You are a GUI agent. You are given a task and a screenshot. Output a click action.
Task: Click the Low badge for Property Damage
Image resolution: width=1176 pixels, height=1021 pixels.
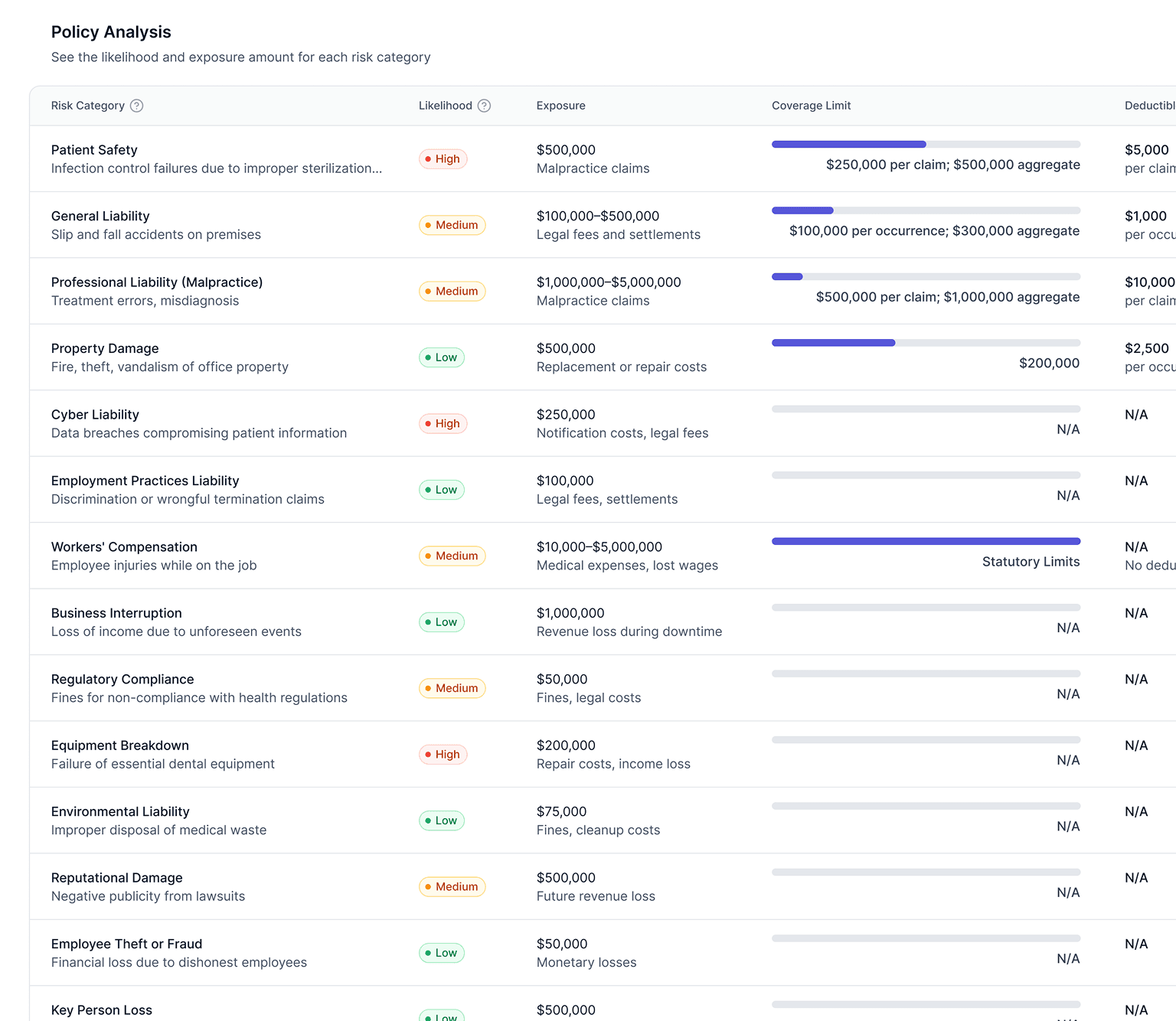(442, 357)
